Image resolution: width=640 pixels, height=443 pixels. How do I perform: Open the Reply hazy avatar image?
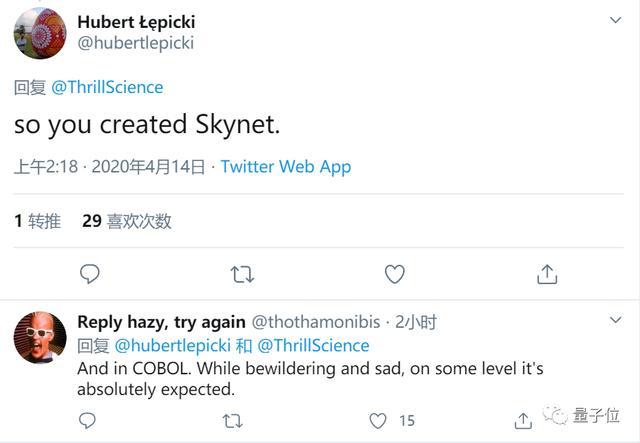point(40,337)
